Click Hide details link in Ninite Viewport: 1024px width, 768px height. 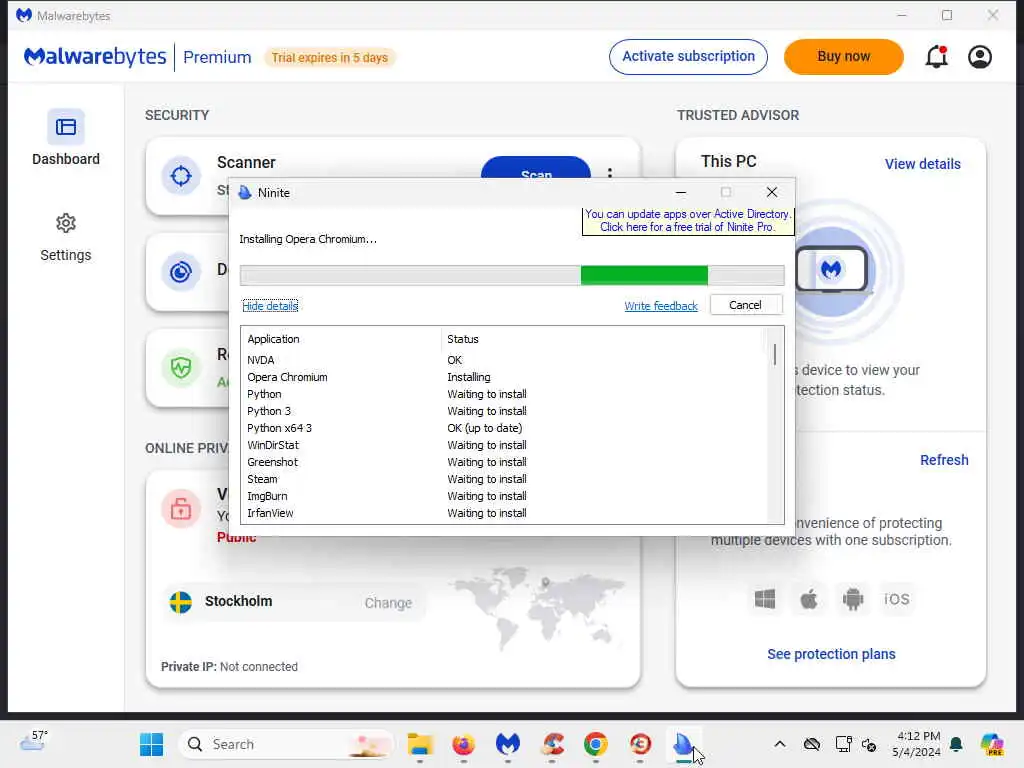[270, 306]
